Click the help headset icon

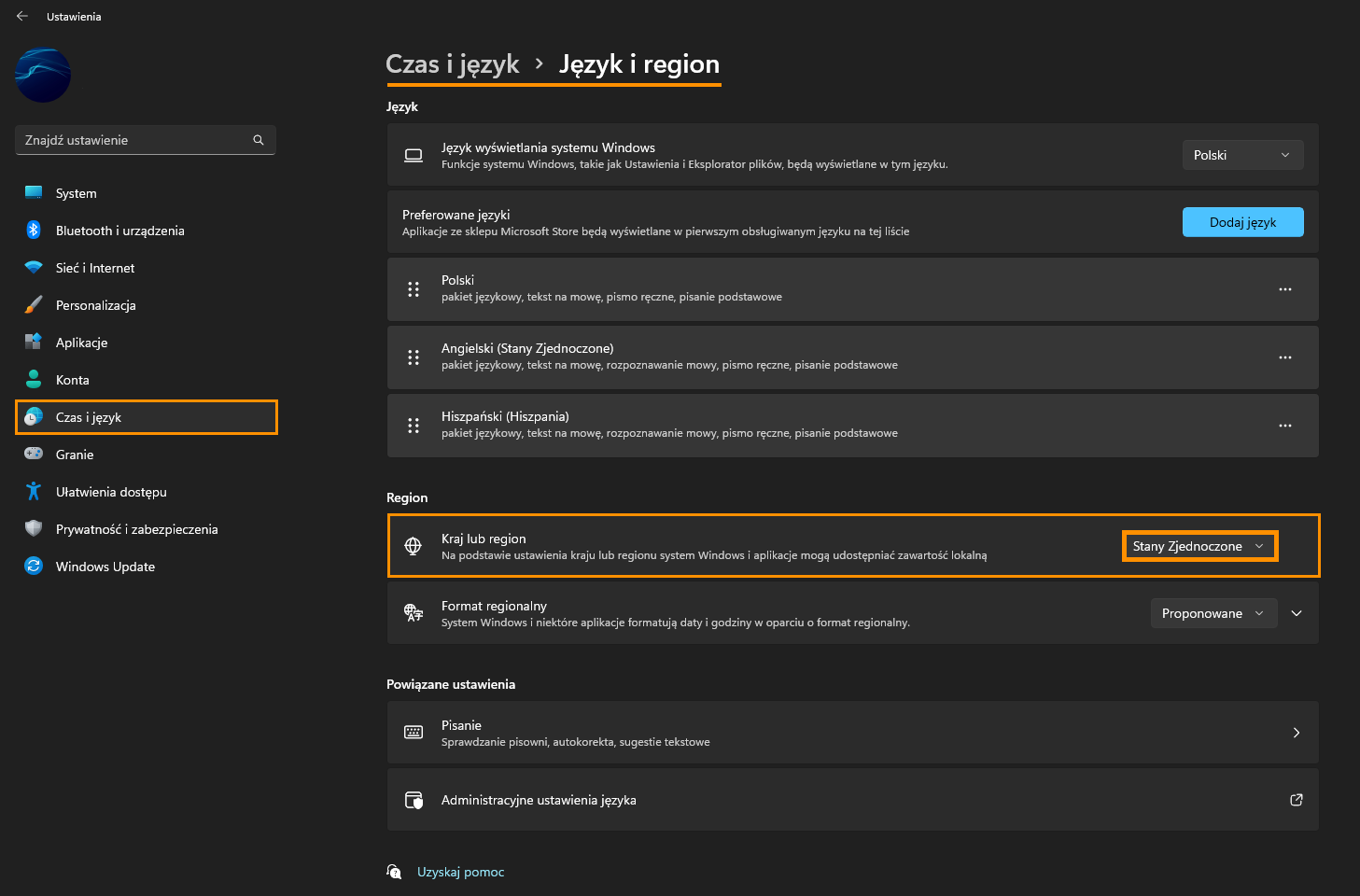[x=394, y=872]
